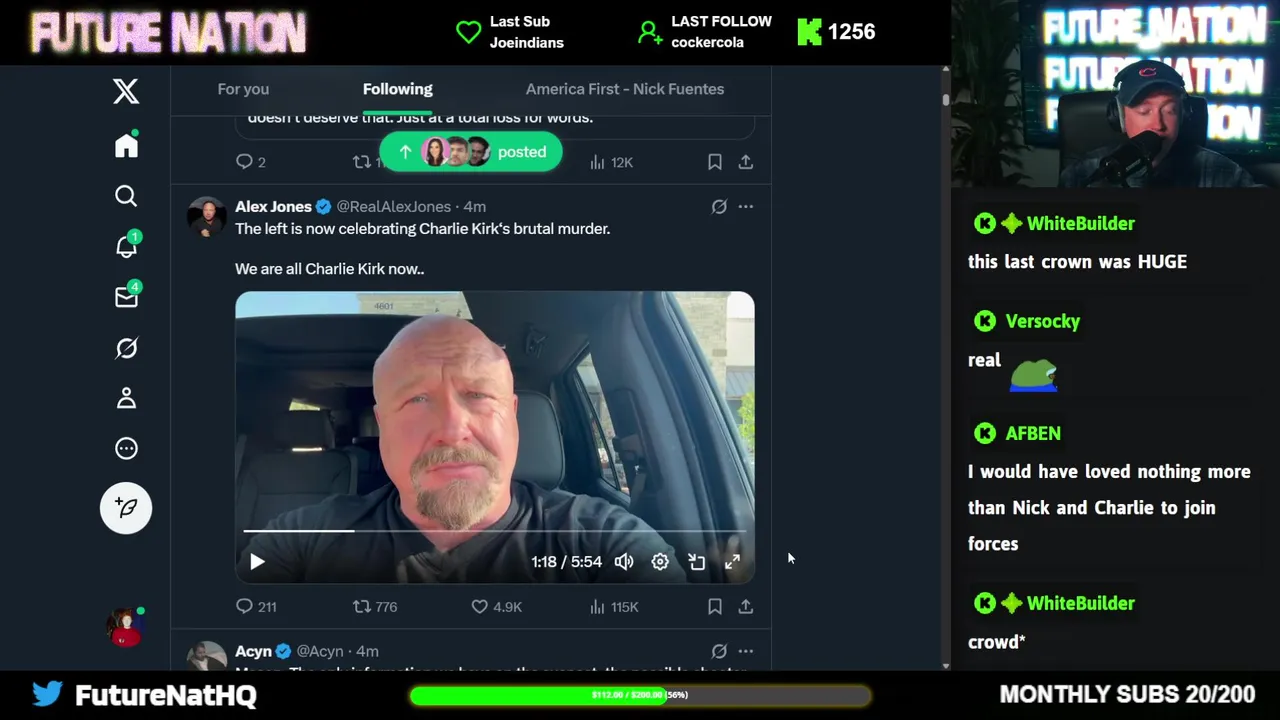Click WhiteBuilder username on HUGE message
Image resolution: width=1280 pixels, height=720 pixels.
1080,223
